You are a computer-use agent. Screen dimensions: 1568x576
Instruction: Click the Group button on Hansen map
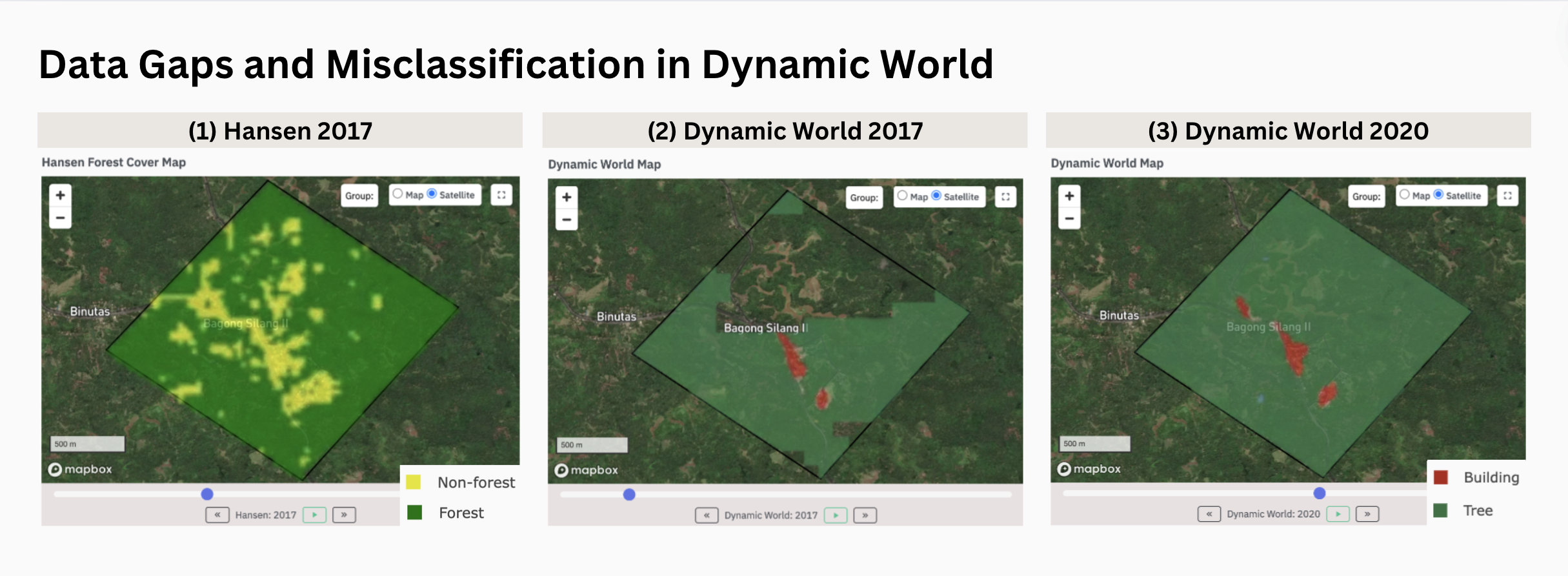click(x=359, y=196)
